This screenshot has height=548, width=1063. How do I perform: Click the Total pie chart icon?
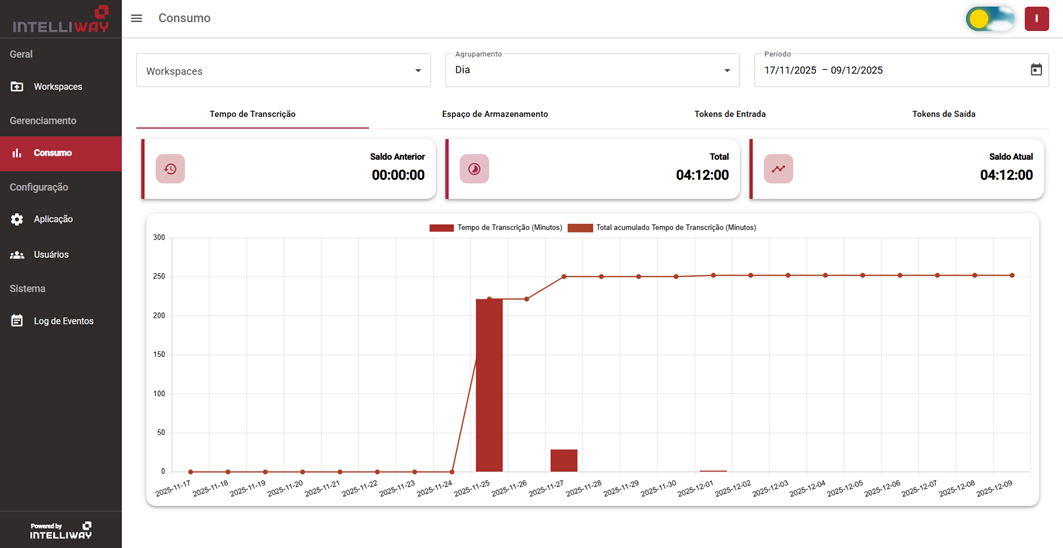click(474, 169)
